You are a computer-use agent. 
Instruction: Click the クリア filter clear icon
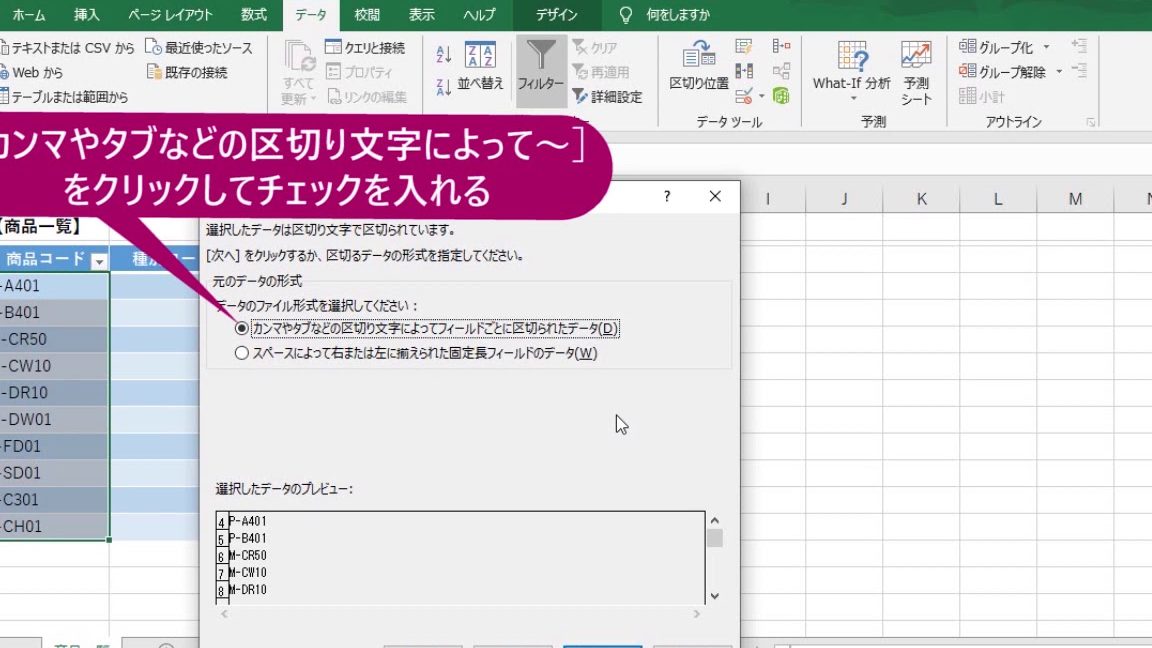pyautogui.click(x=580, y=47)
